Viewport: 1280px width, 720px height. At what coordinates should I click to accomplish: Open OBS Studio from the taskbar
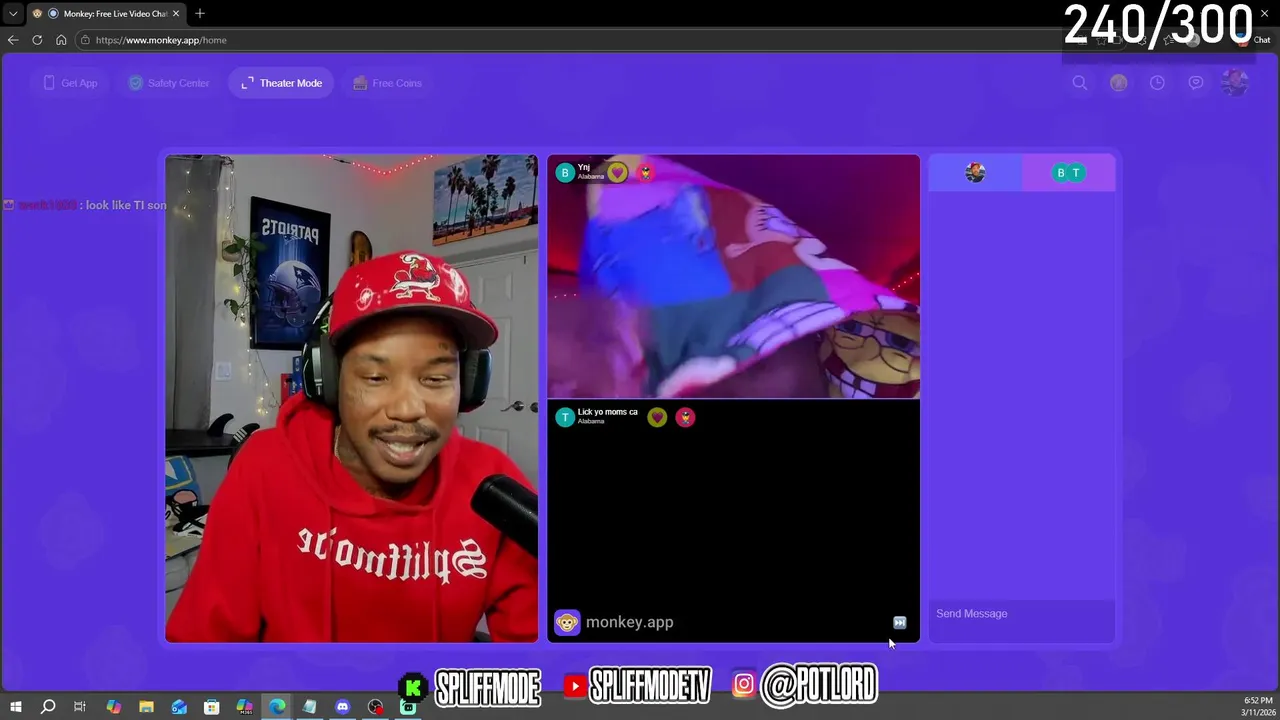coord(375,707)
